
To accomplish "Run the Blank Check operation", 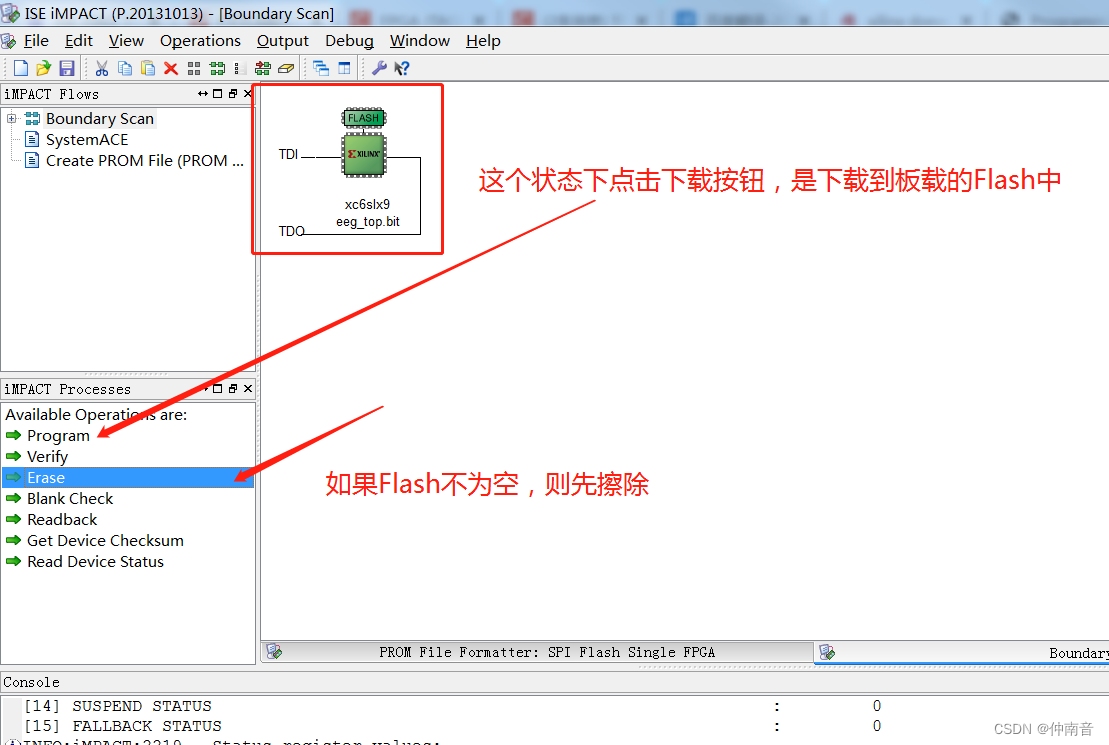I will point(70,498).
